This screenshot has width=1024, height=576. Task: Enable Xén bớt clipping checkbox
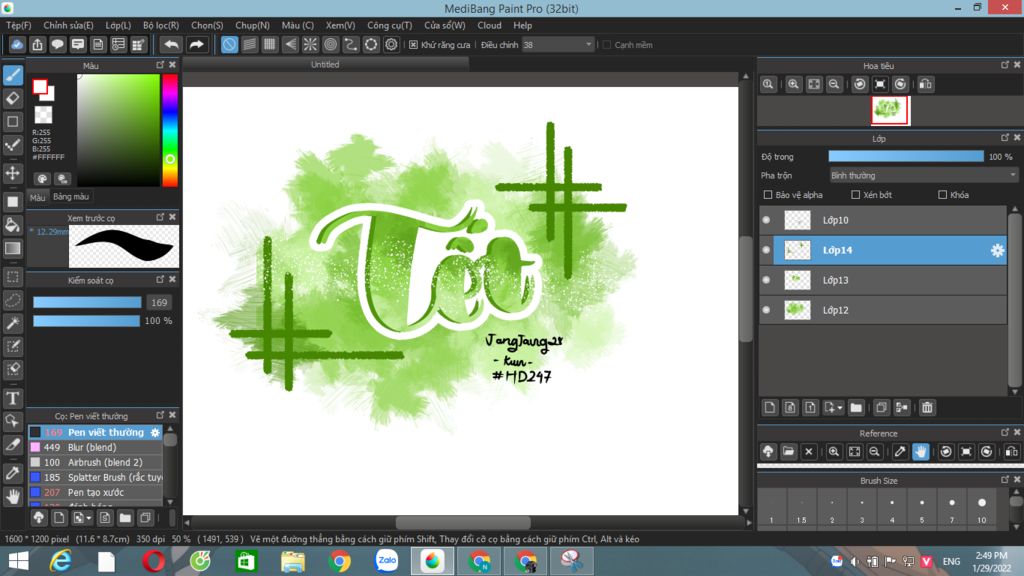pos(856,195)
